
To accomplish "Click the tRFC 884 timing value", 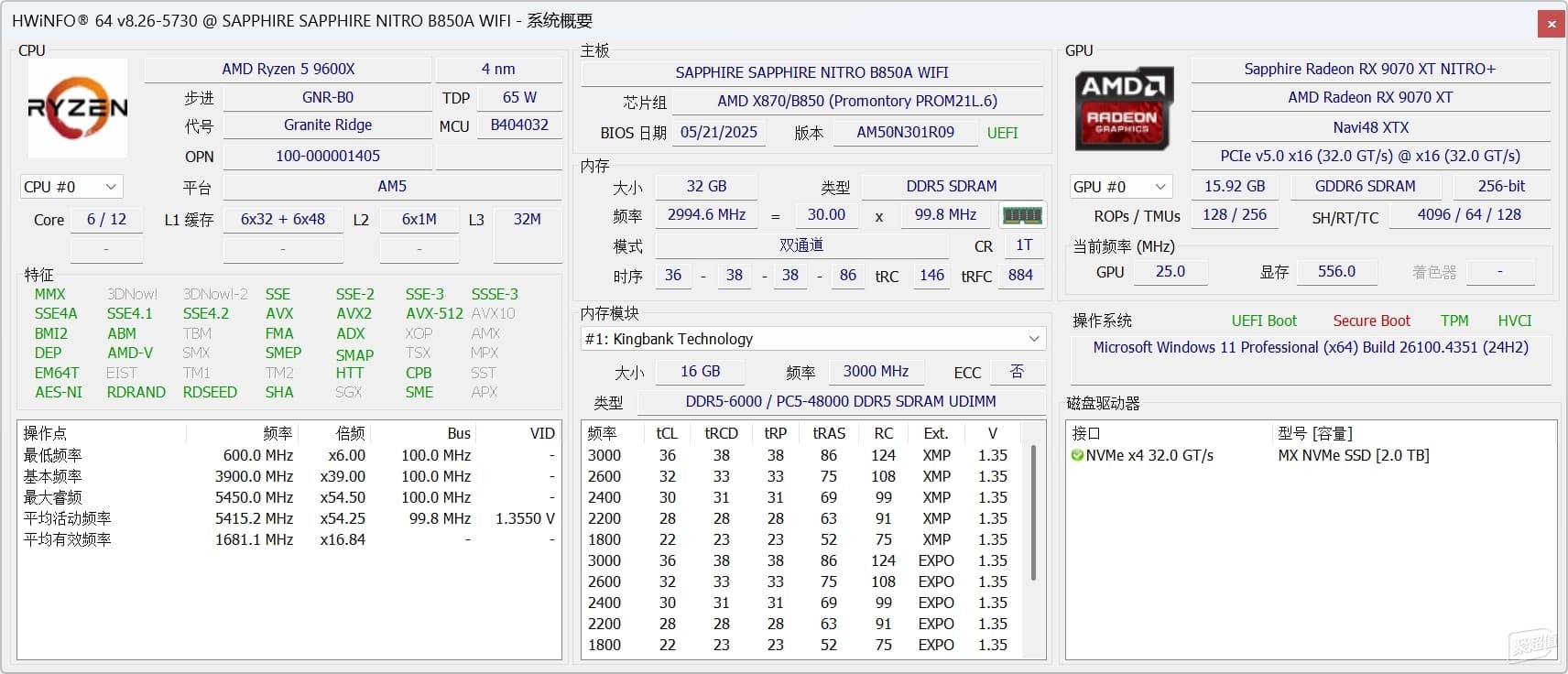I will [x=1020, y=275].
